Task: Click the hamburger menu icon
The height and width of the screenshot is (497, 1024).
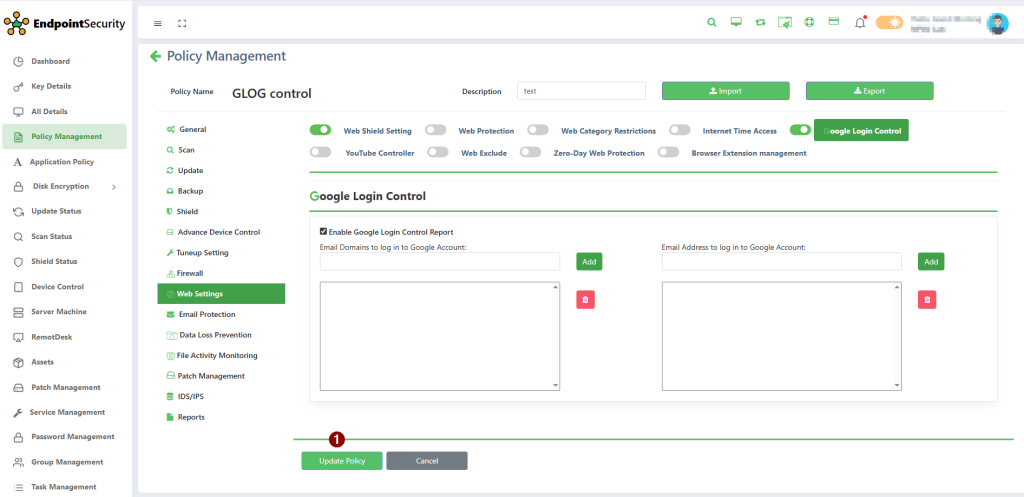Action: (158, 23)
